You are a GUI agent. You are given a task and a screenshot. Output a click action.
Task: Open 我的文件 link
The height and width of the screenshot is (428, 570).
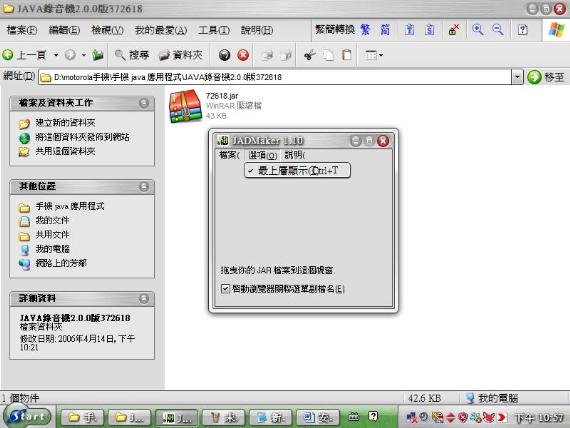click(52, 220)
